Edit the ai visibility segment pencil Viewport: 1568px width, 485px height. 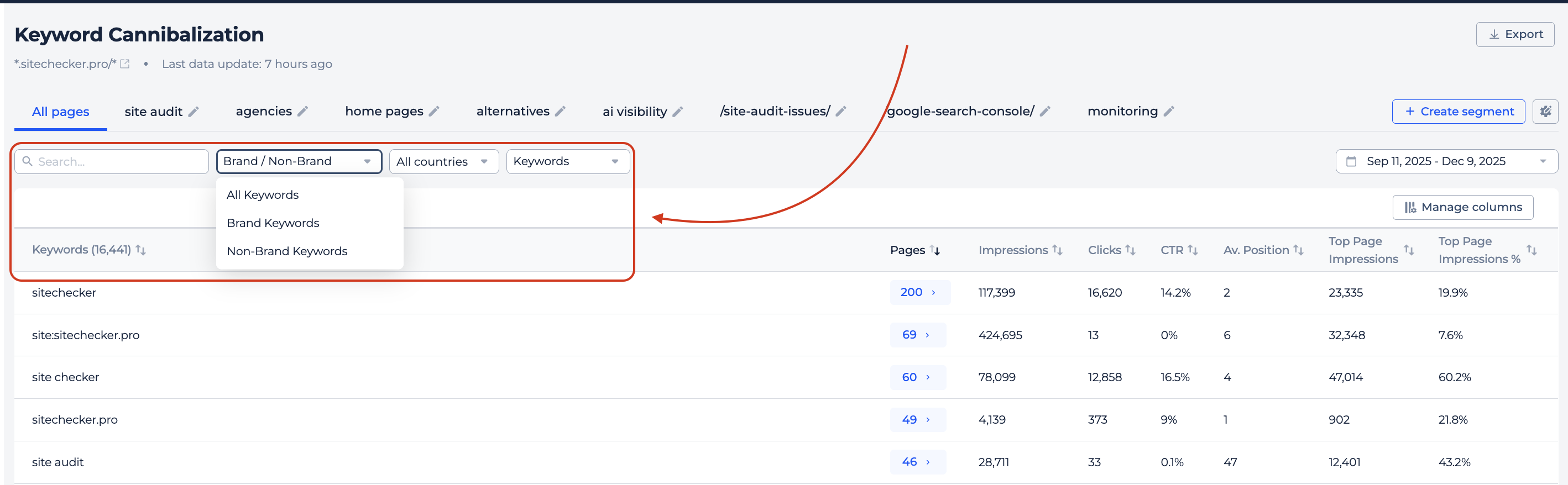(x=677, y=112)
